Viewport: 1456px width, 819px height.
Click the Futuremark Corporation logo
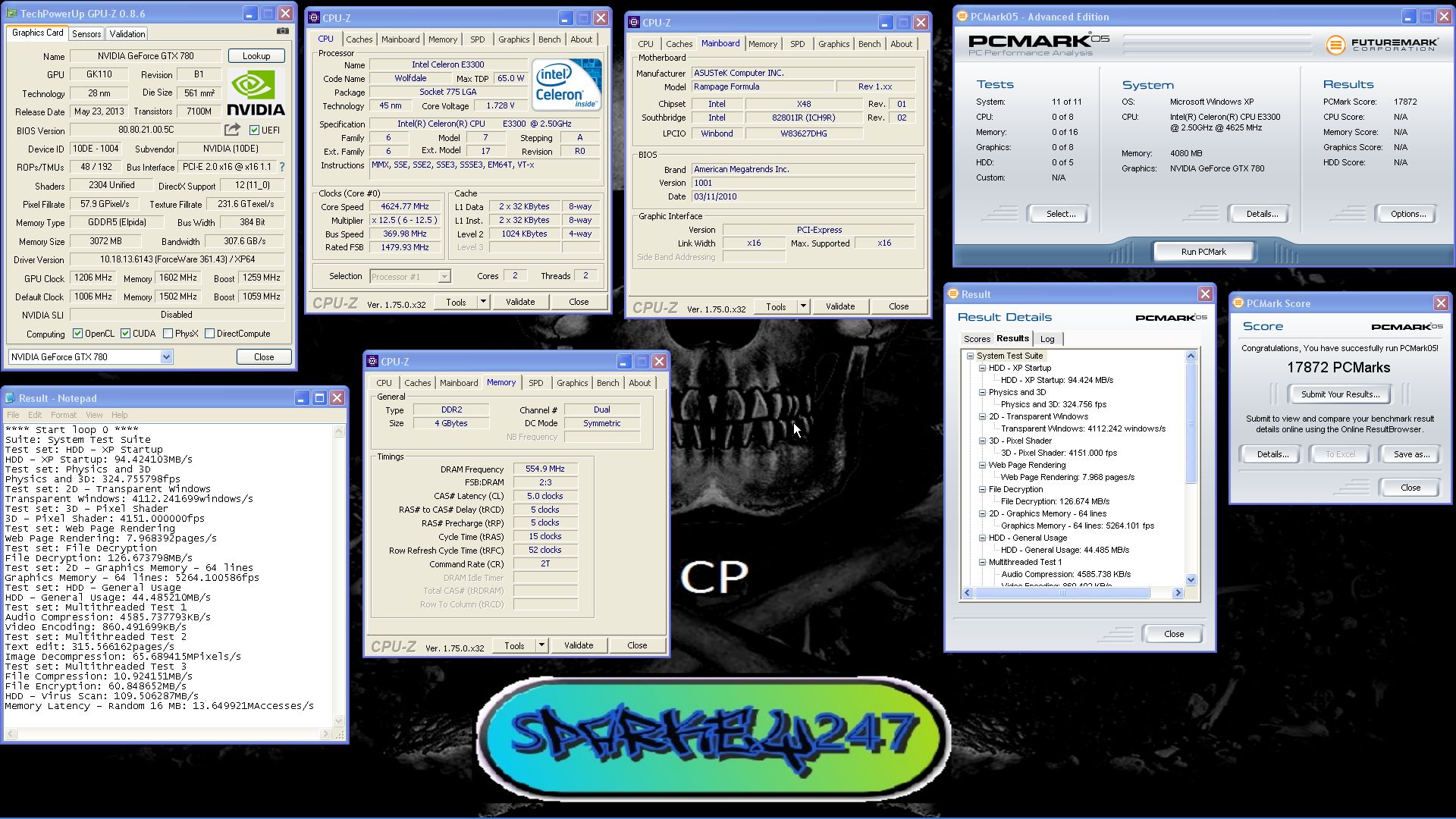click(1382, 45)
